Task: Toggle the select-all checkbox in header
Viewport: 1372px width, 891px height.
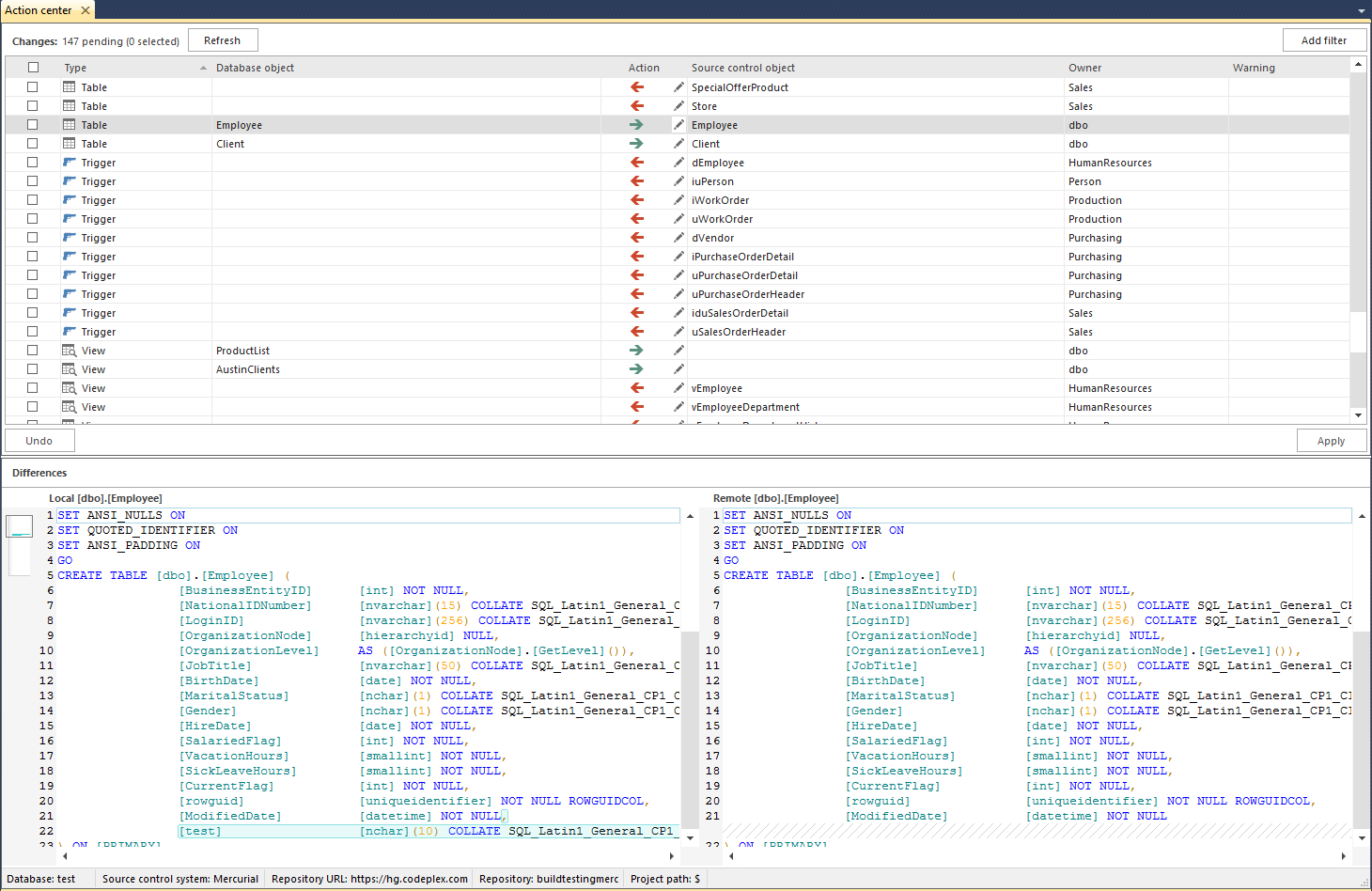Action: click(33, 68)
